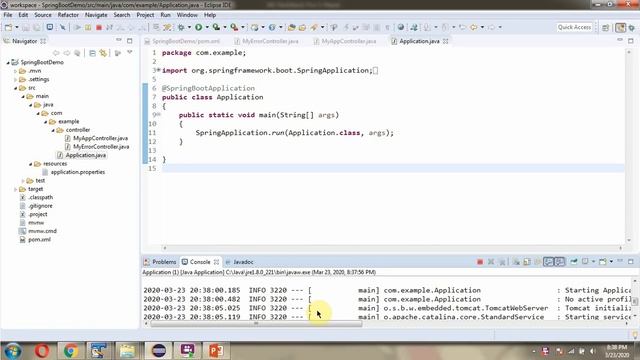Click the Quick Access search field

pyautogui.click(x=574, y=27)
